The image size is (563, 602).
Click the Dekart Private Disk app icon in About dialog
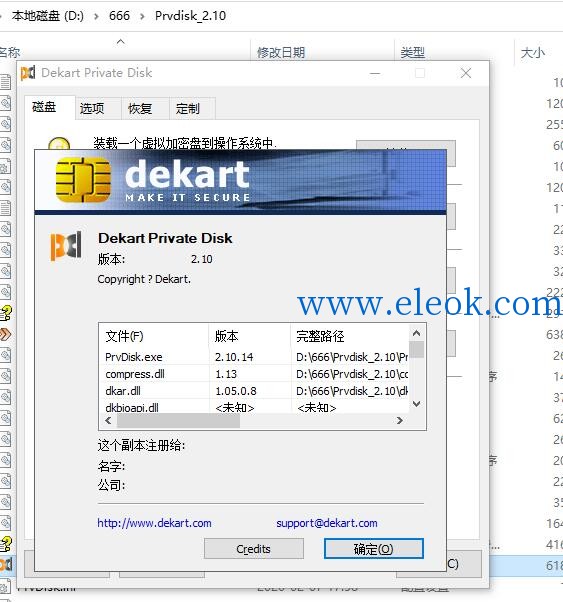[x=66, y=246]
